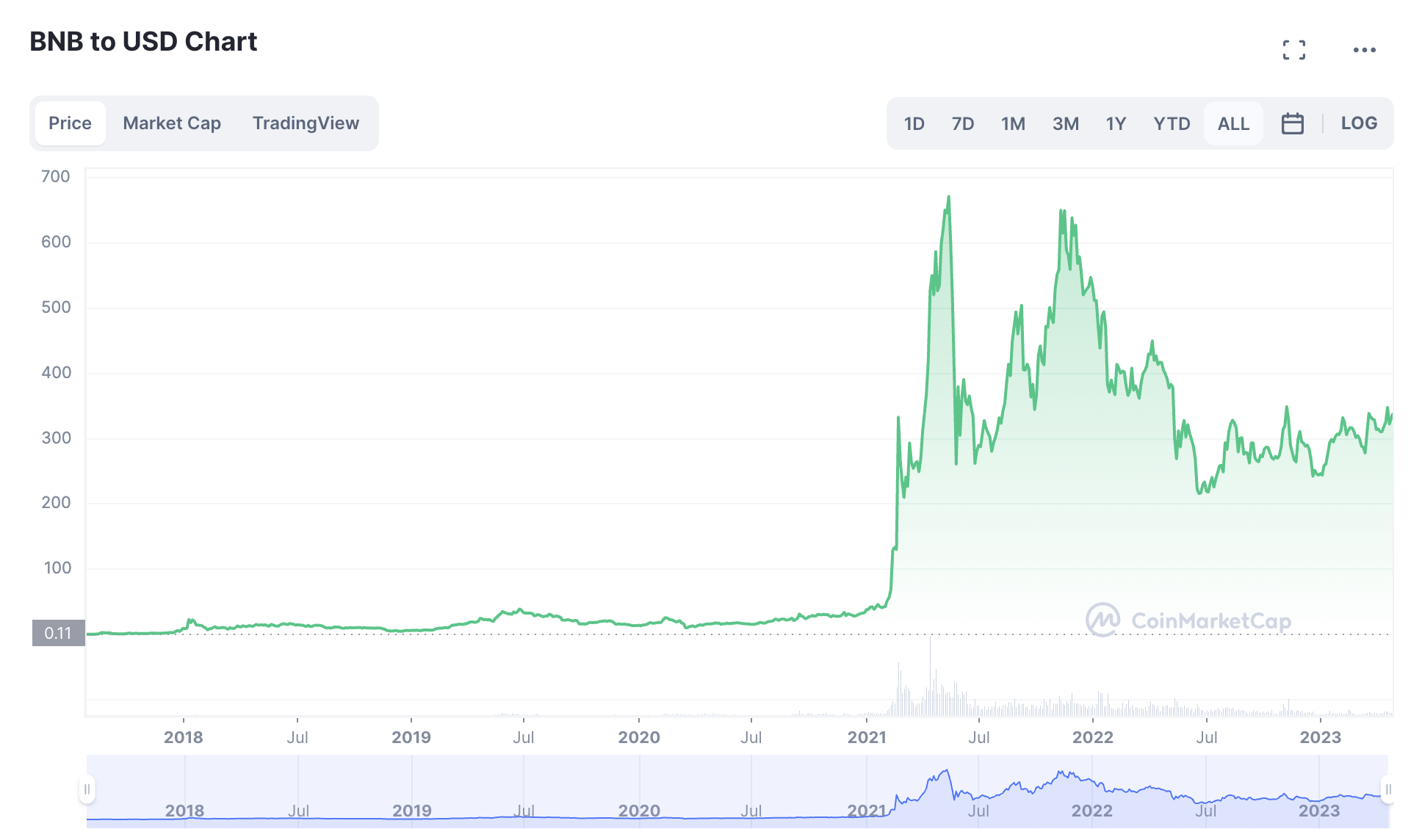Screen dimensions: 1422x840
Task: Open the calendar date range picker
Action: [x=1292, y=123]
